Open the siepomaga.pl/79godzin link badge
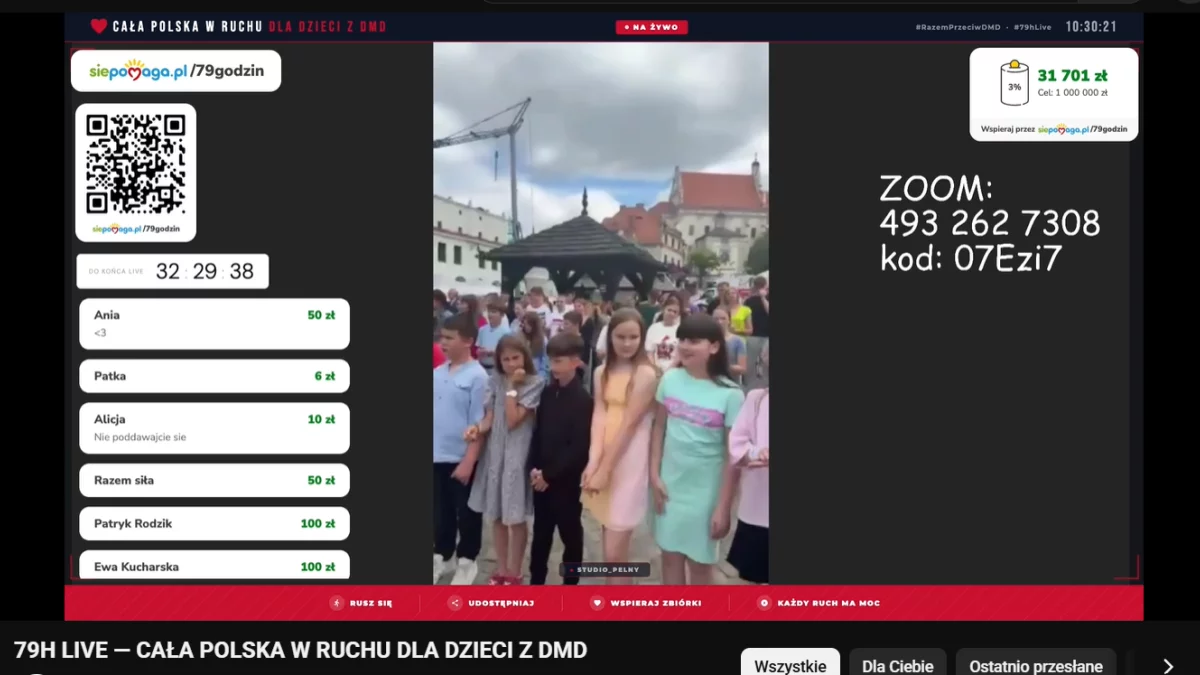Viewport: 1200px width, 675px height. click(x=176, y=71)
